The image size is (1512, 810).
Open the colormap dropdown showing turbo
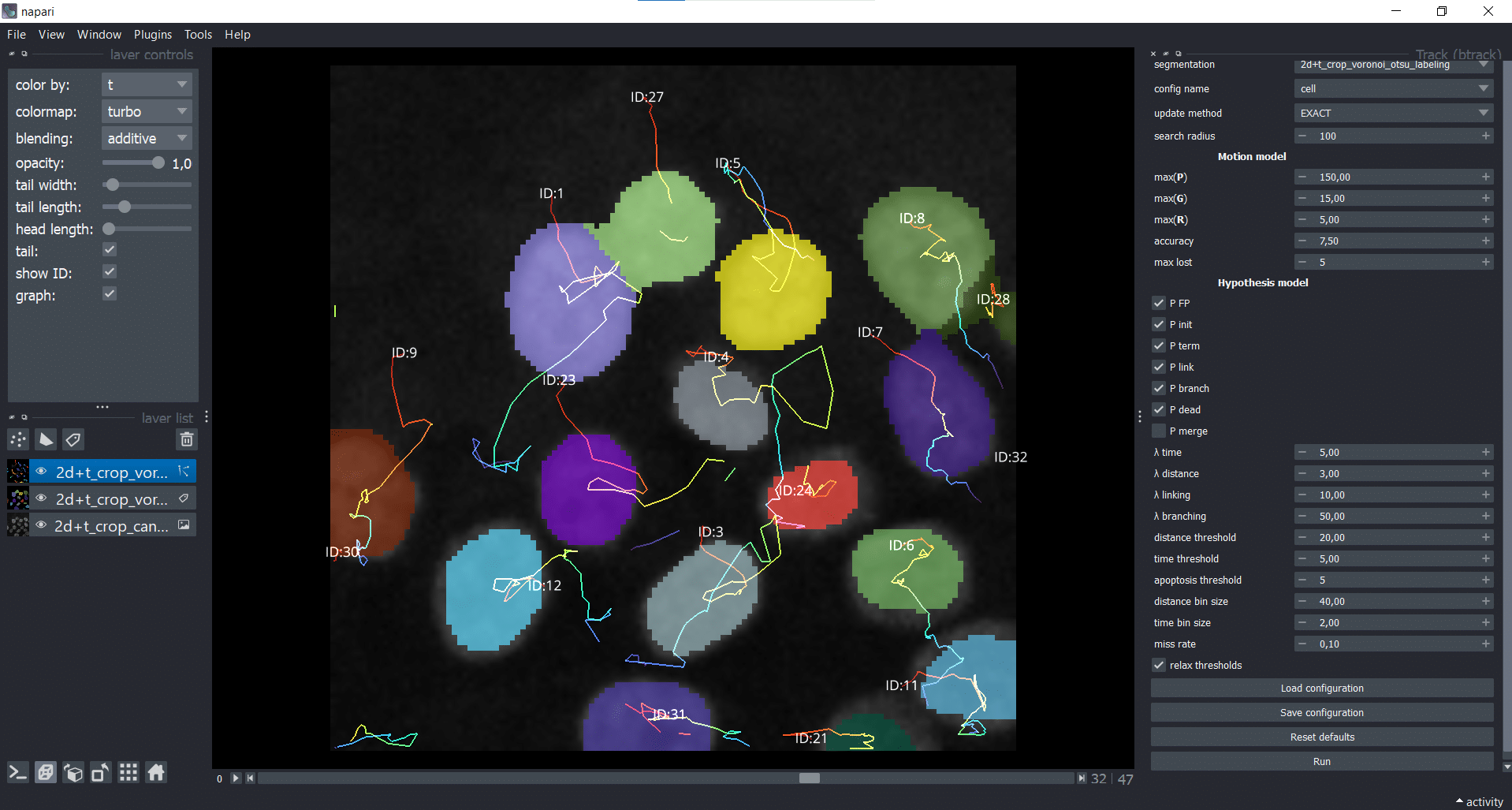(x=147, y=112)
